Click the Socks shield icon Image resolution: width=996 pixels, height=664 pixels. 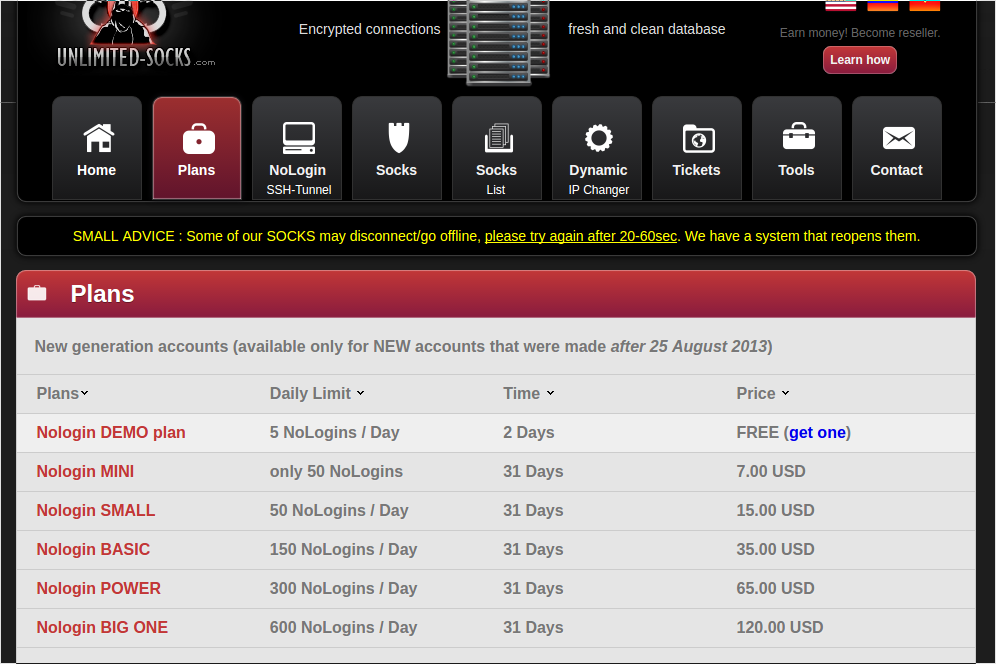(398, 138)
